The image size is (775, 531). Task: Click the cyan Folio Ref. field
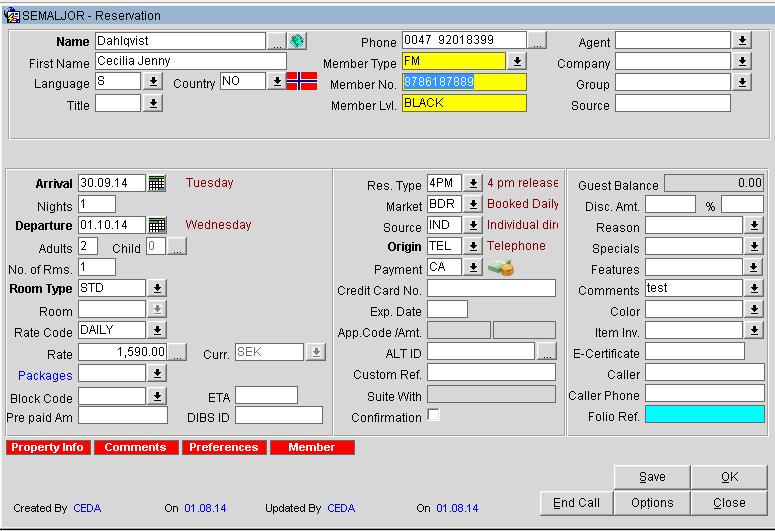click(x=705, y=414)
